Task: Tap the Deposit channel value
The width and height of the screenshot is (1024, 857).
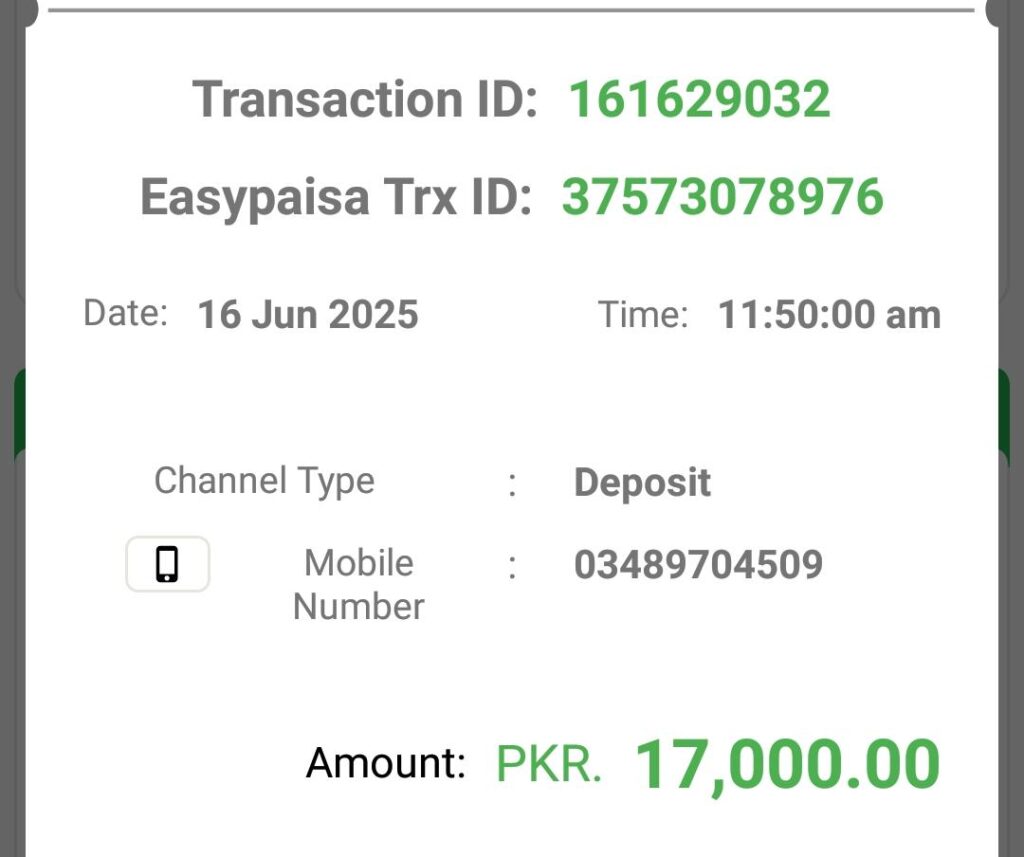Action: tap(642, 483)
